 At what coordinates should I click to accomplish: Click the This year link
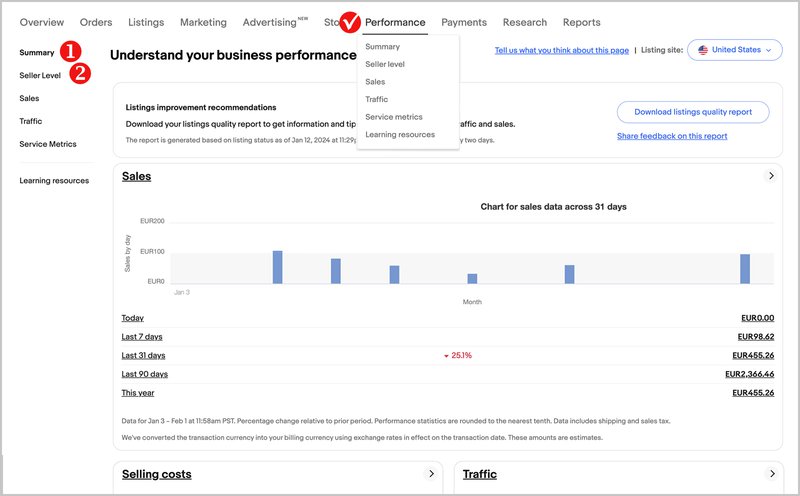(x=138, y=393)
